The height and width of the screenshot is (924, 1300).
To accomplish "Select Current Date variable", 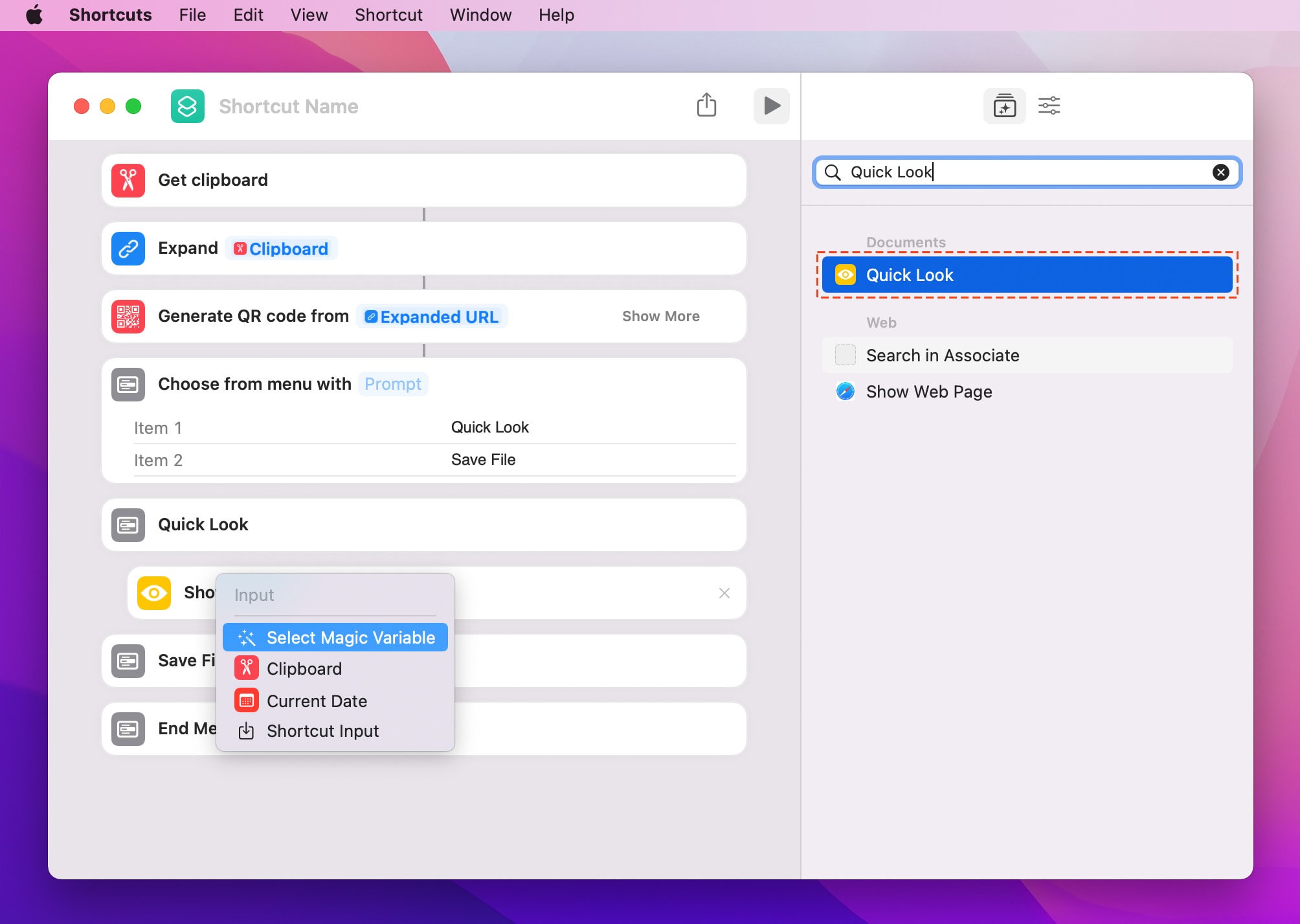I will 317,701.
